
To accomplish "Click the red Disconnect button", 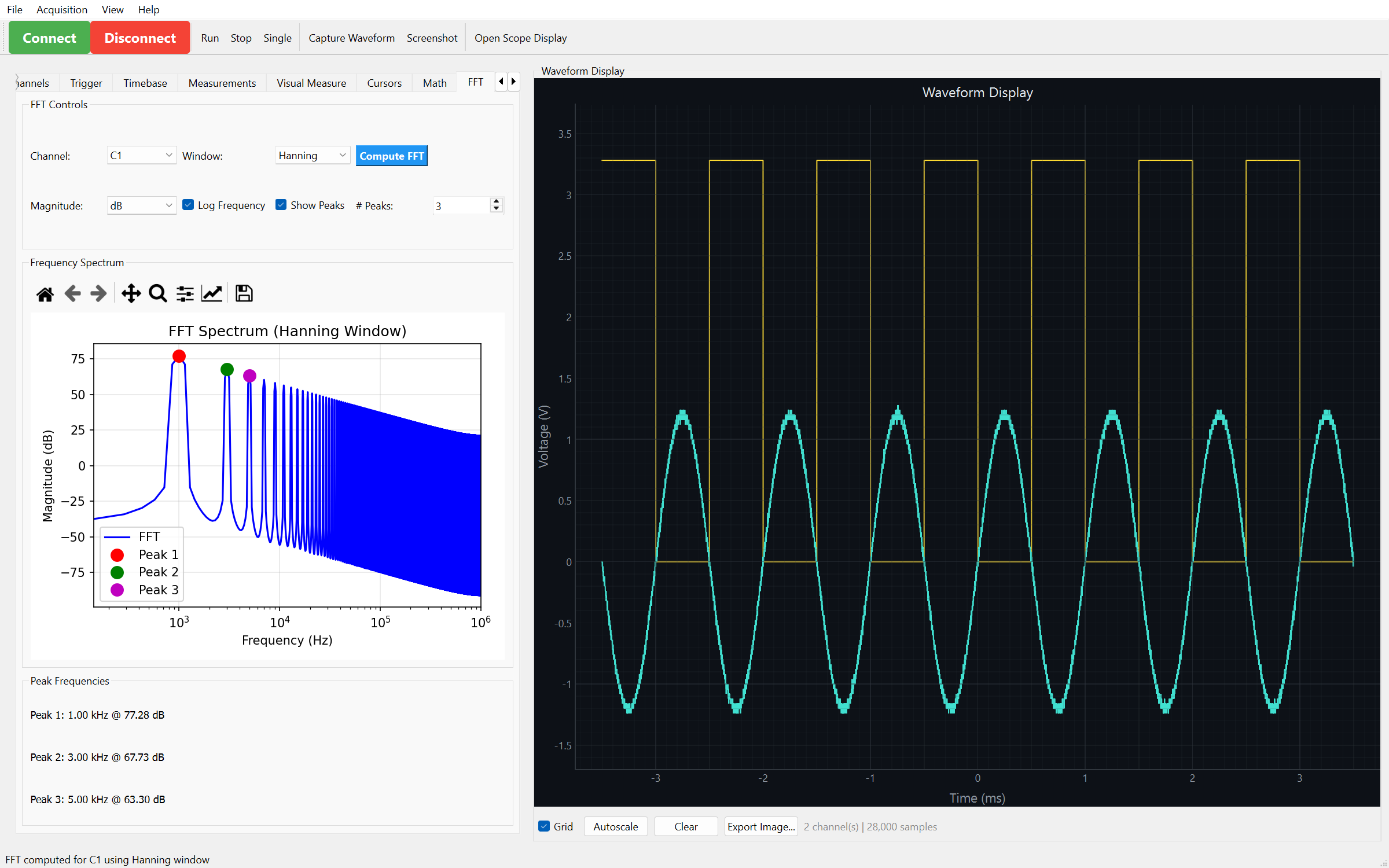I will point(140,38).
